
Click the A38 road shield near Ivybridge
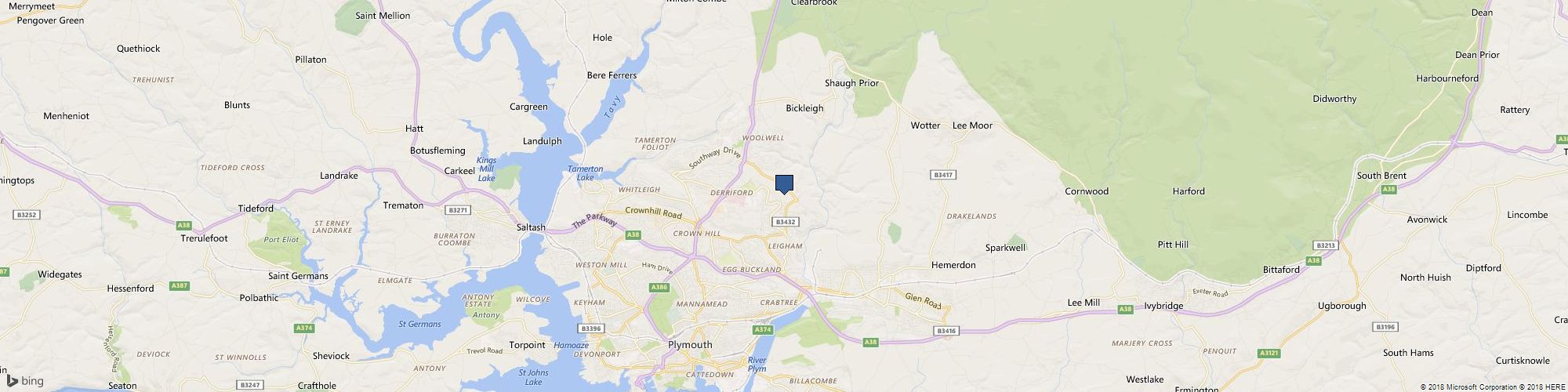tap(1125, 310)
